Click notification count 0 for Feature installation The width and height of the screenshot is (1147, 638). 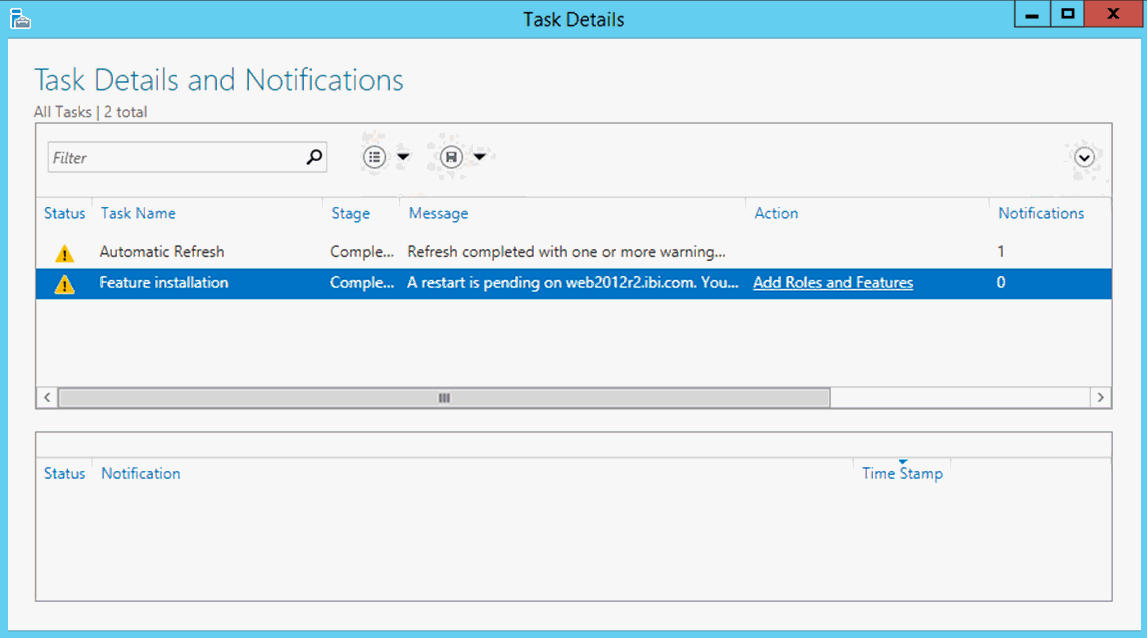click(x=1001, y=282)
